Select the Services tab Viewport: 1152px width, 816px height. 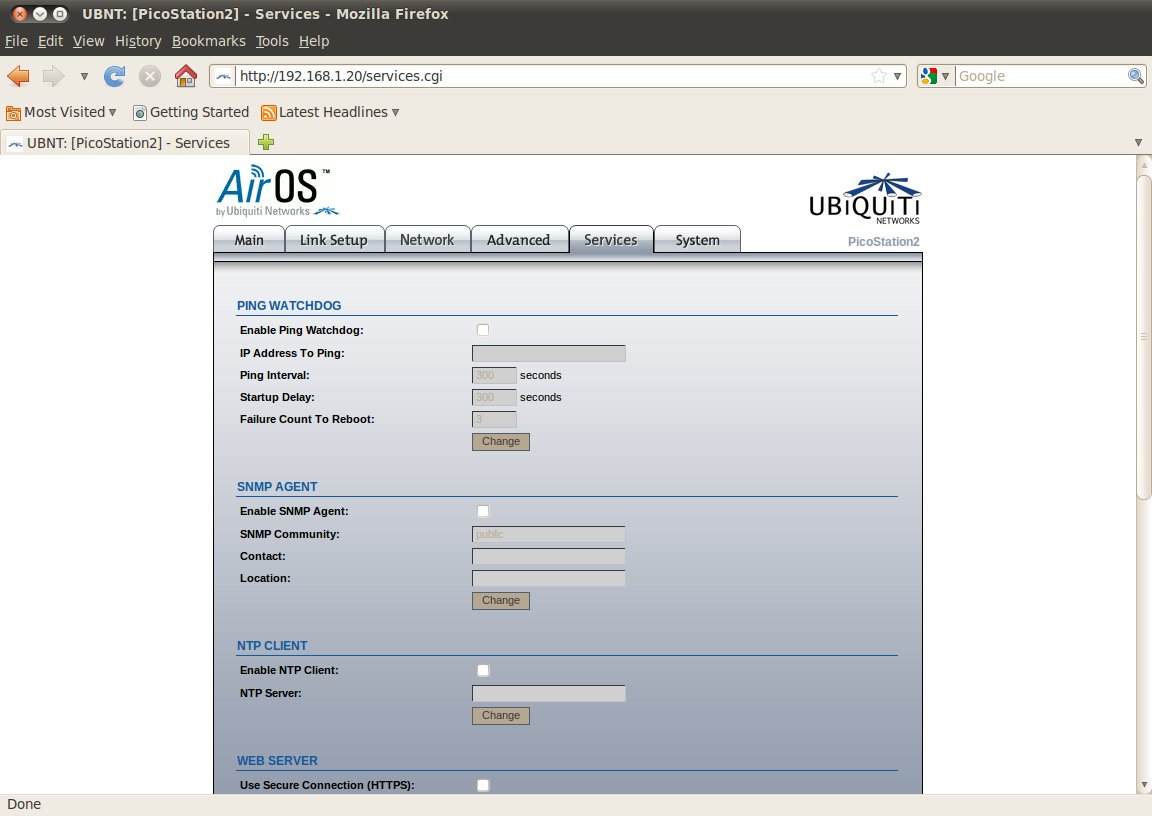tap(611, 239)
